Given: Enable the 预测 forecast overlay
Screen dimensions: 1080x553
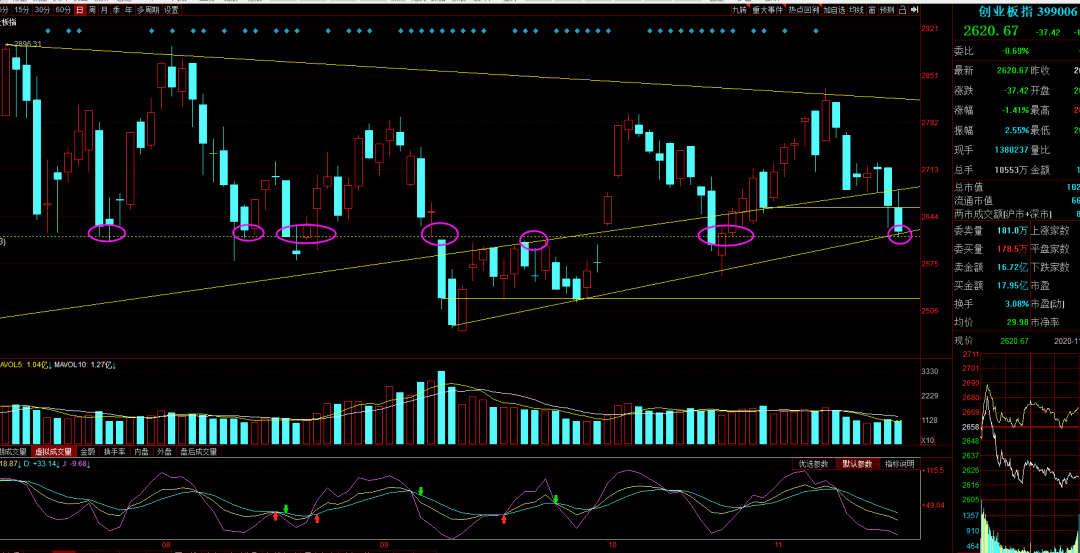Looking at the screenshot, I should coord(887,10).
